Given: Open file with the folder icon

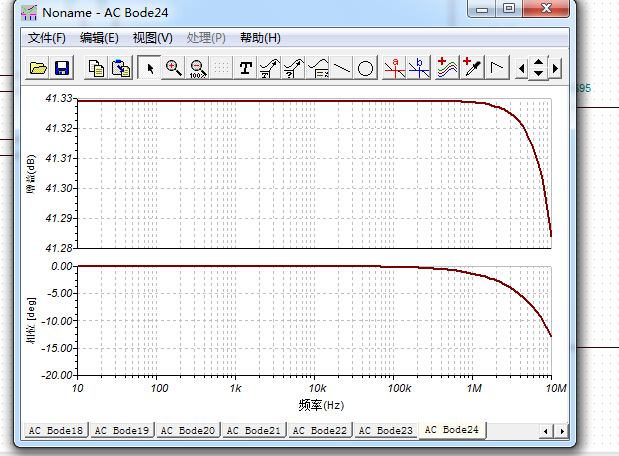Looking at the screenshot, I should tap(38, 68).
